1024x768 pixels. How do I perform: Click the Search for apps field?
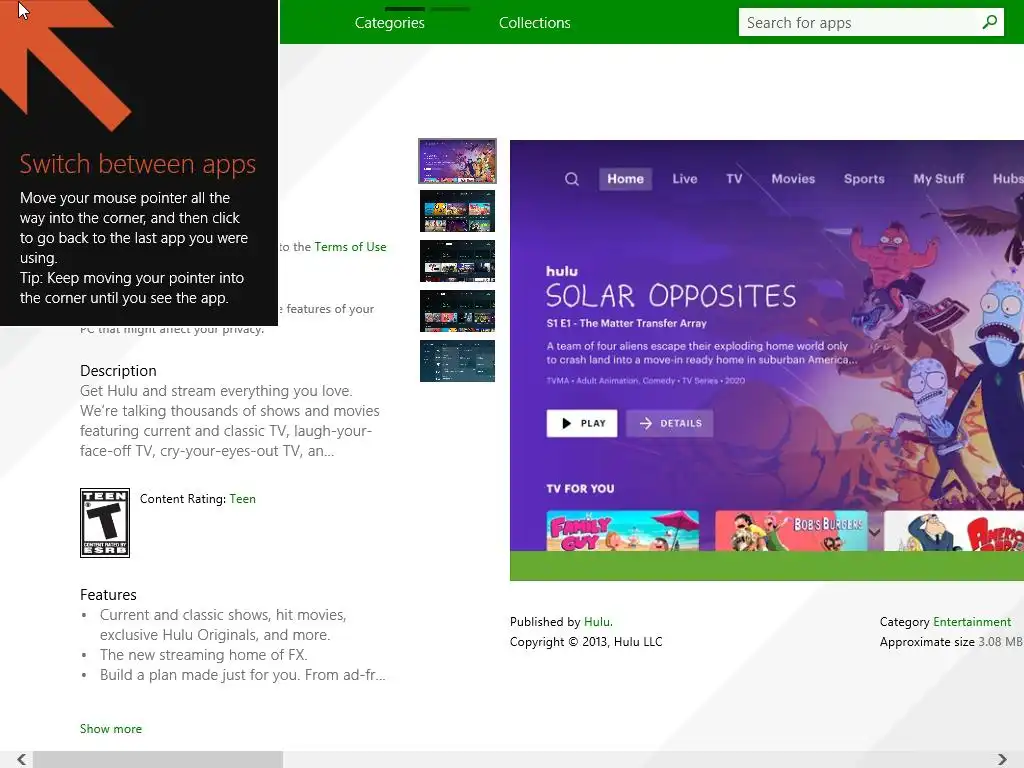click(871, 22)
